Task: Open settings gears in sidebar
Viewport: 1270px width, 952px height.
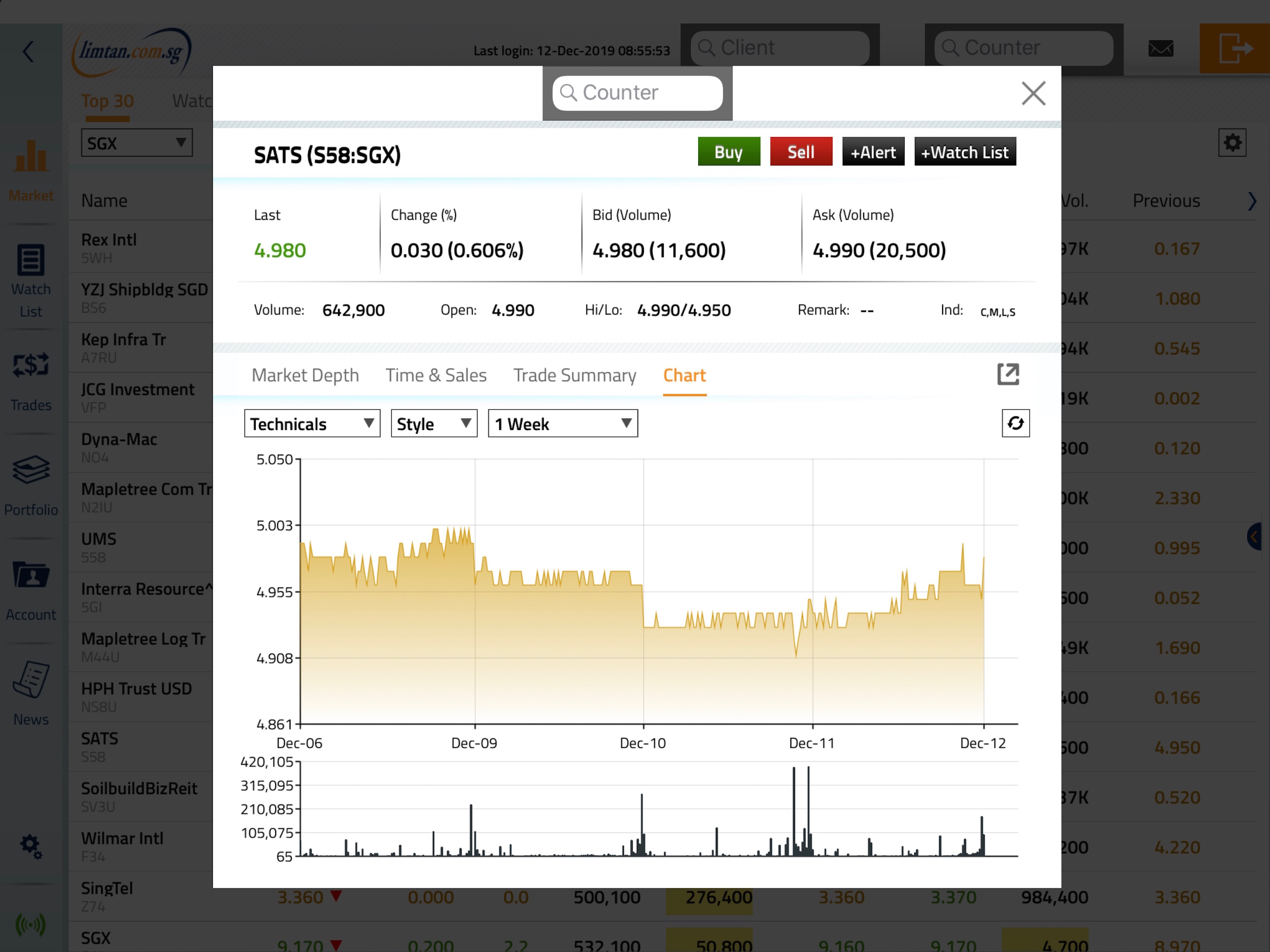Action: tap(31, 846)
